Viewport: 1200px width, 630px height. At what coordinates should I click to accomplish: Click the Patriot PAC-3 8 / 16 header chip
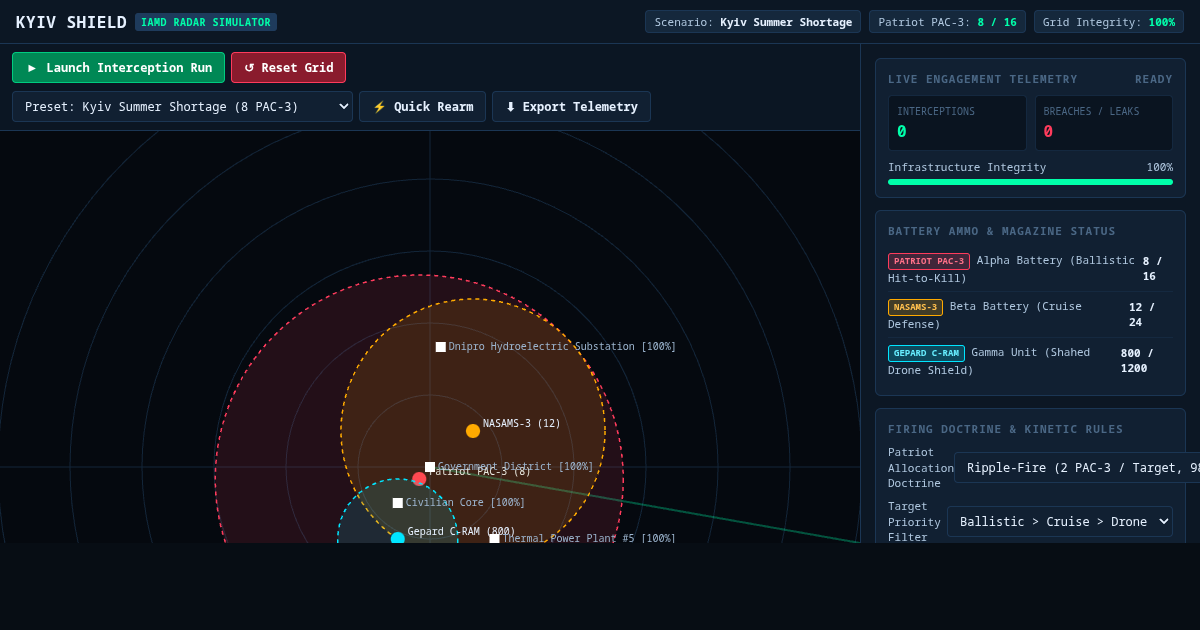coord(947,22)
